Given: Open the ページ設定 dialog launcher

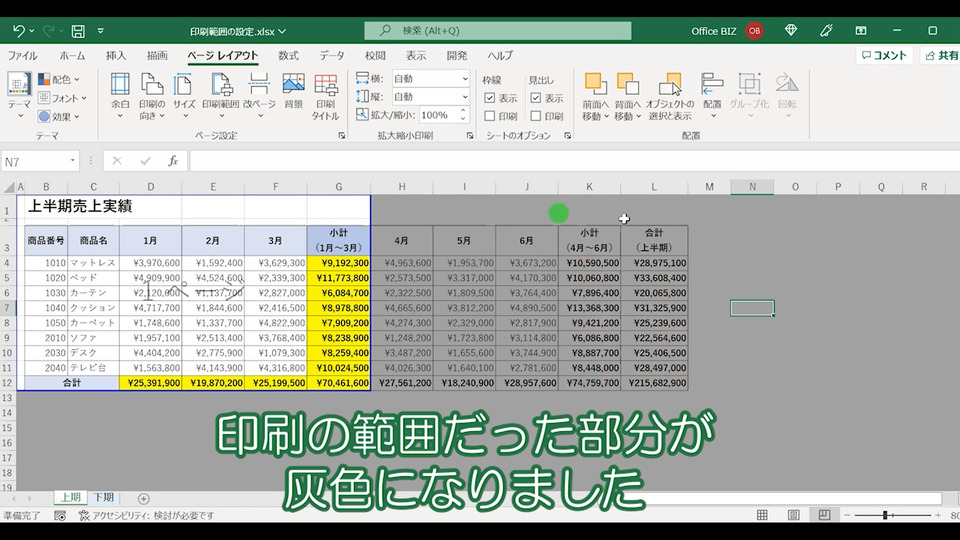Looking at the screenshot, I should point(342,135).
